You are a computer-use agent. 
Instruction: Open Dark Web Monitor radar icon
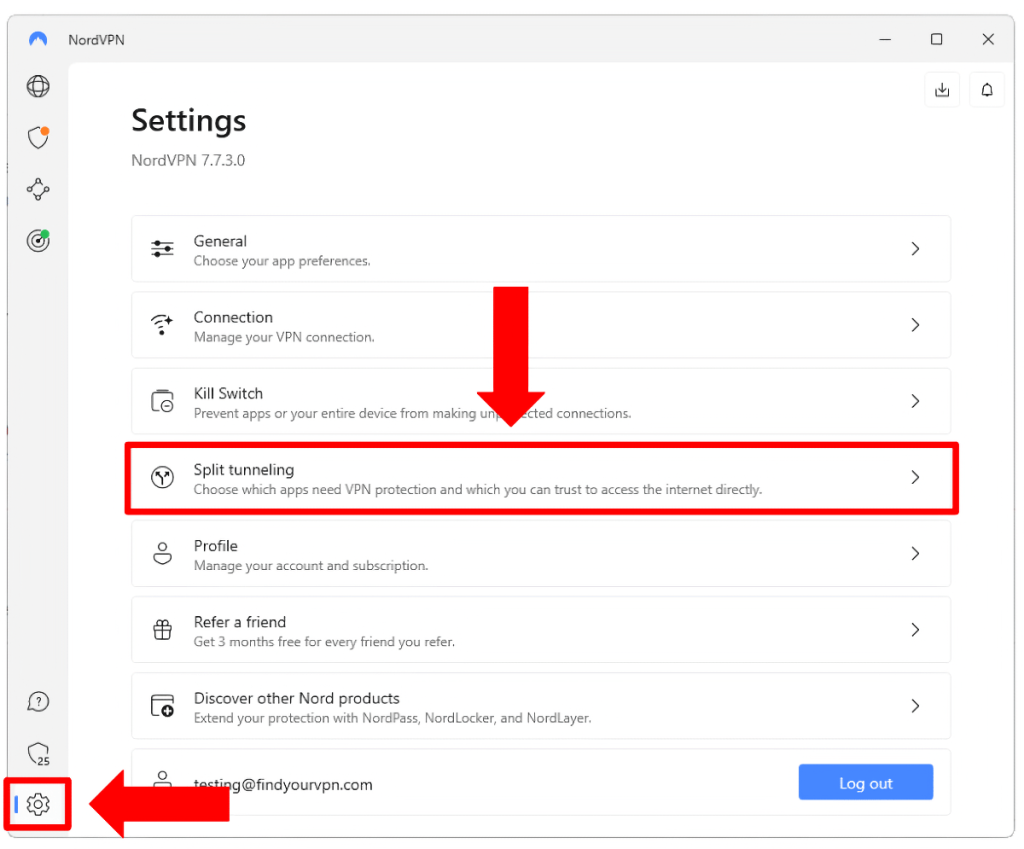pos(39,240)
